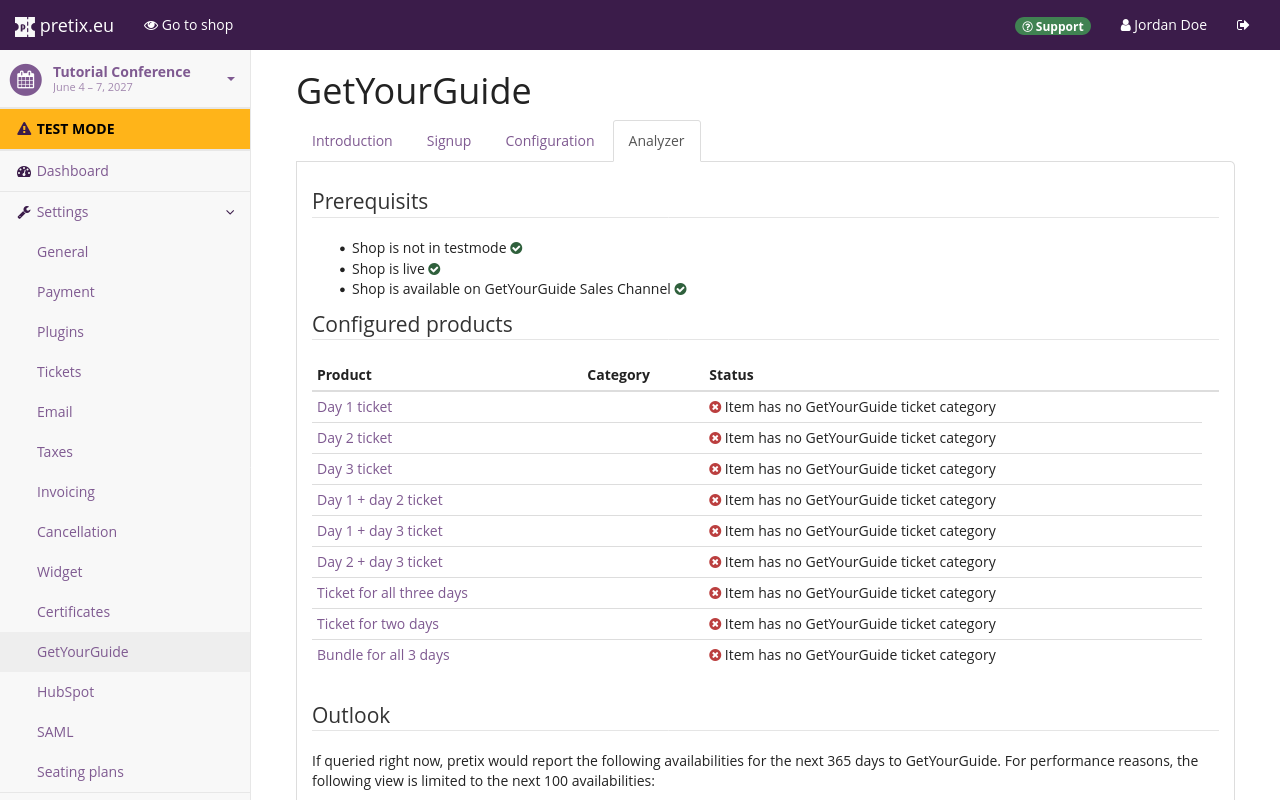The height and width of the screenshot is (800, 1280).
Task: Open the Day 1 ticket product link
Action: point(354,406)
